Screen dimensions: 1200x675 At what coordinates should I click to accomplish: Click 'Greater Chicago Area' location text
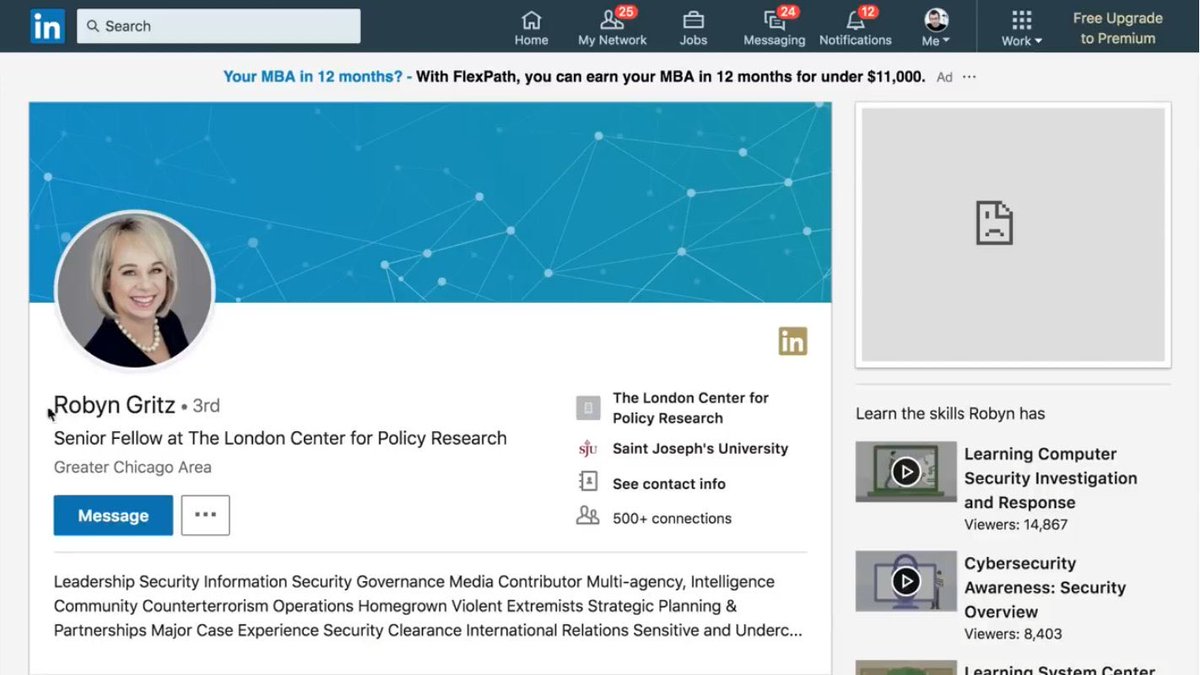coord(133,467)
